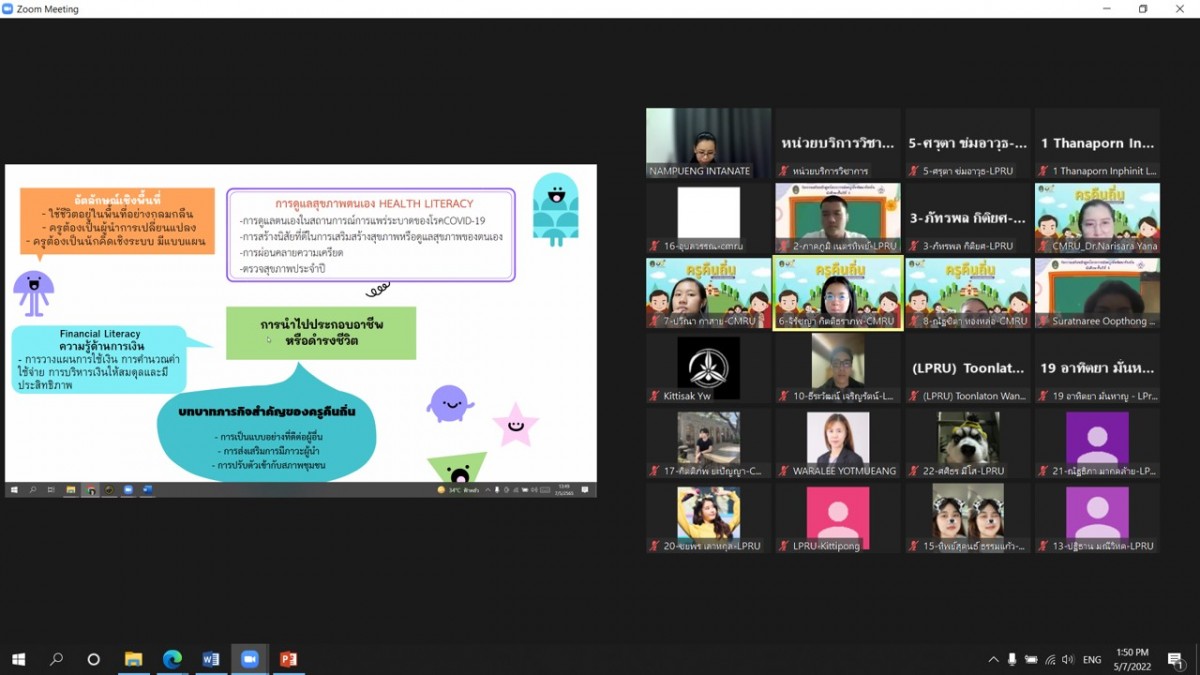
Task: Click the Kittisak Yw participant tile
Action: point(708,368)
